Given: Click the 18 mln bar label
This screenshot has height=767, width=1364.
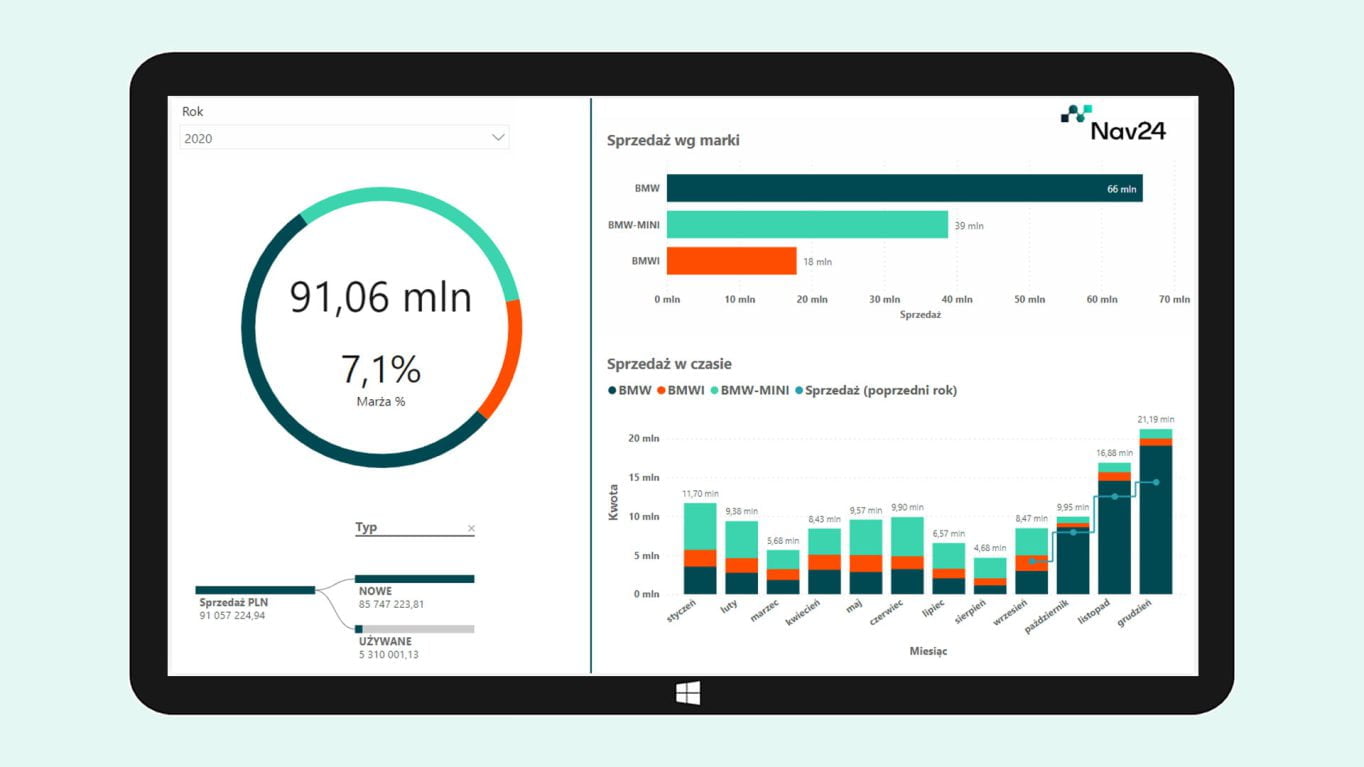Looking at the screenshot, I should pos(817,262).
